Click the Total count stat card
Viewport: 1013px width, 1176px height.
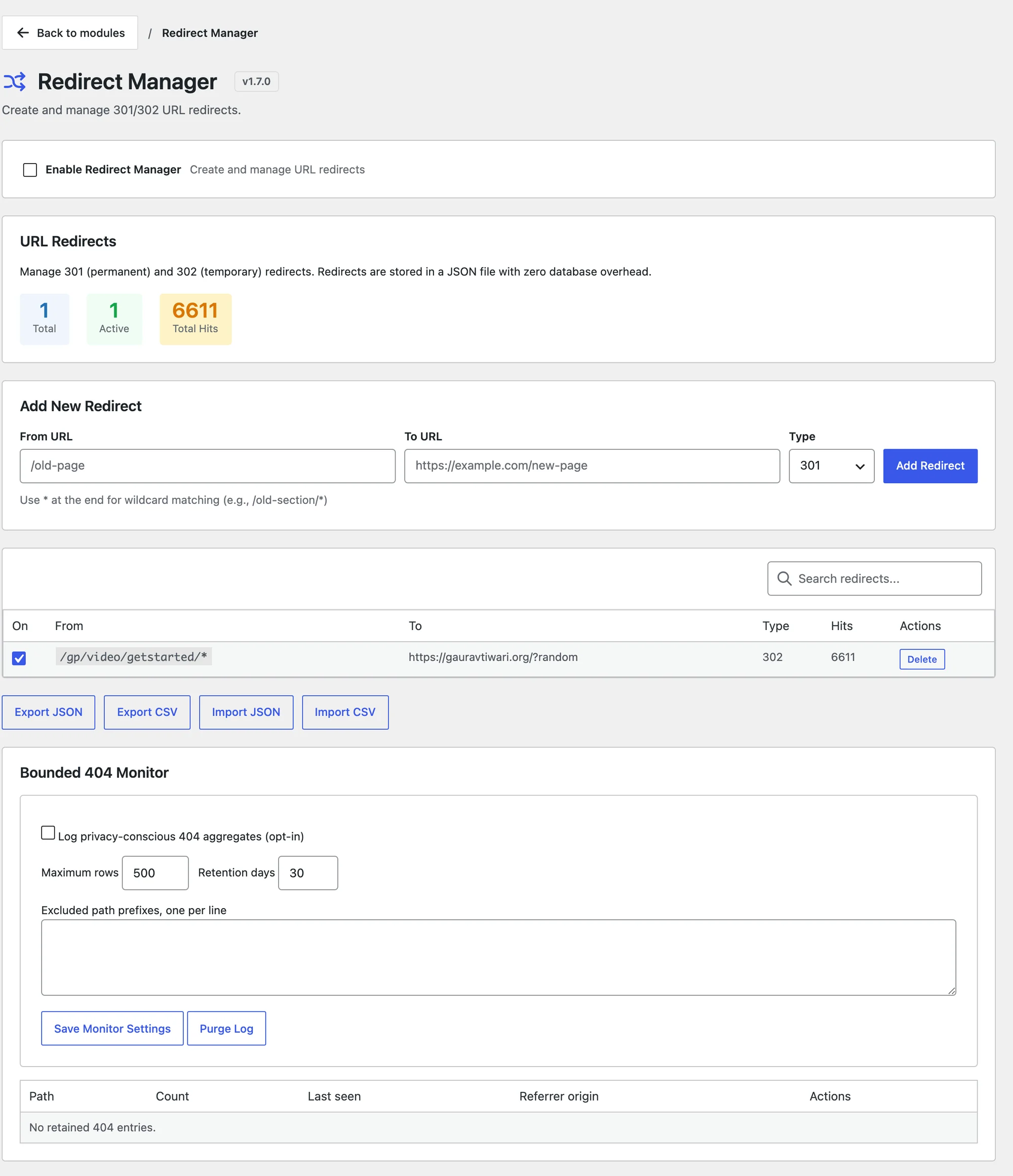point(44,319)
